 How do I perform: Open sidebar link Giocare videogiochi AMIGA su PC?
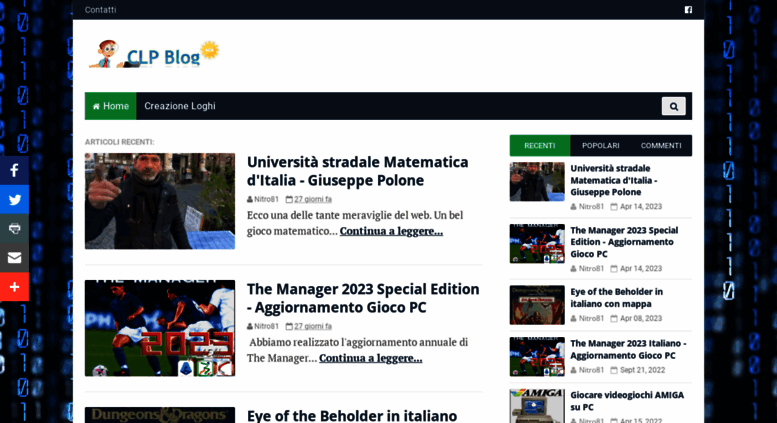[627, 401]
